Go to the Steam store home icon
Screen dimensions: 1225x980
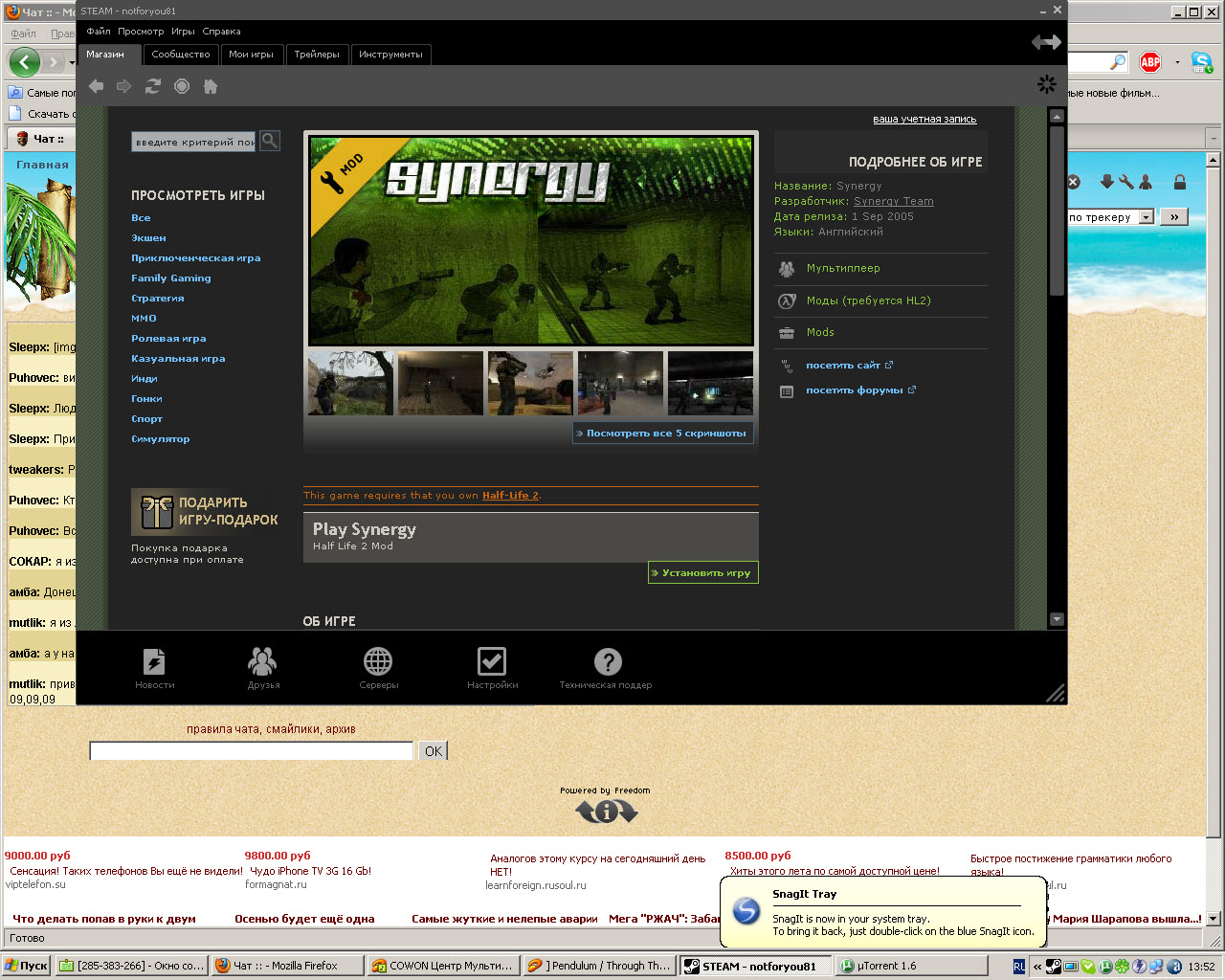[211, 86]
